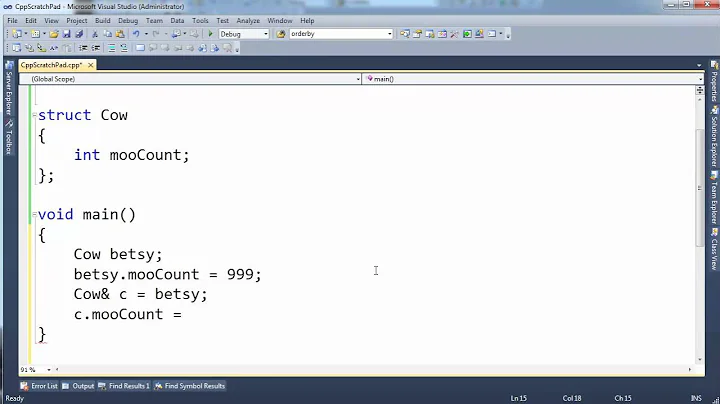The width and height of the screenshot is (720, 404).
Task: Start debugging with the green play icon
Action: click(210, 34)
